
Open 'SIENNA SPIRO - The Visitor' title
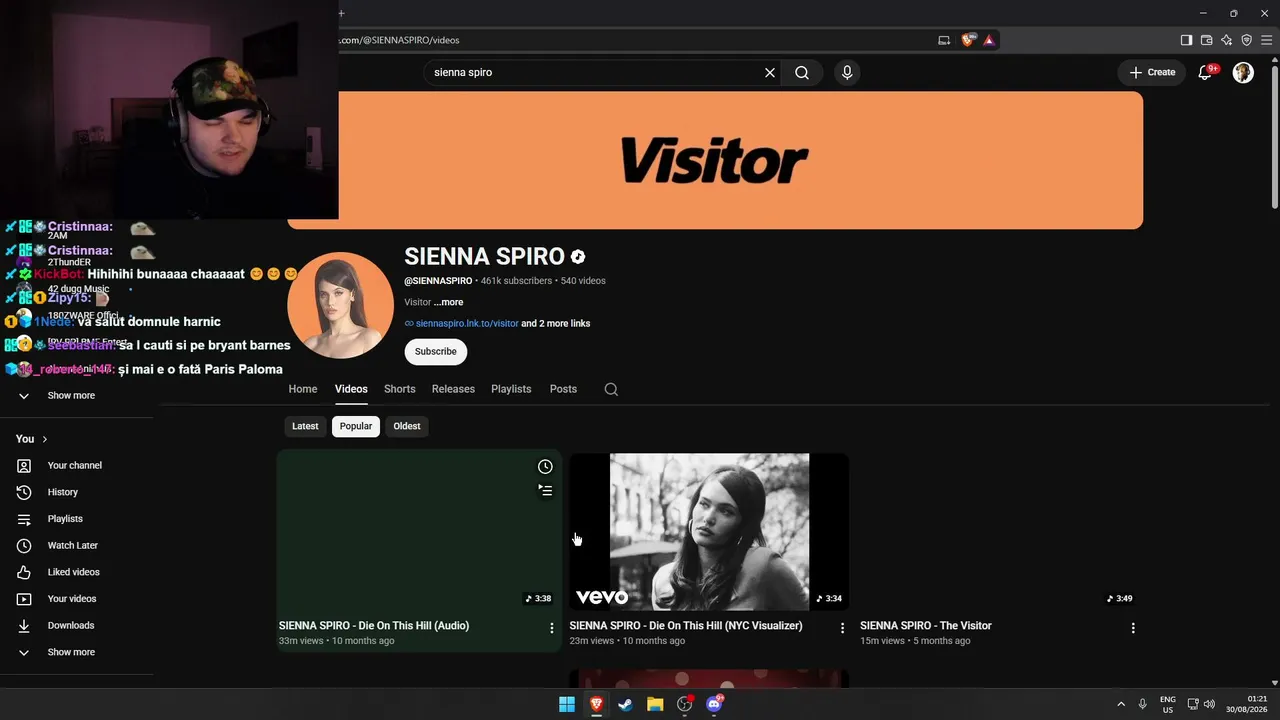click(926, 626)
